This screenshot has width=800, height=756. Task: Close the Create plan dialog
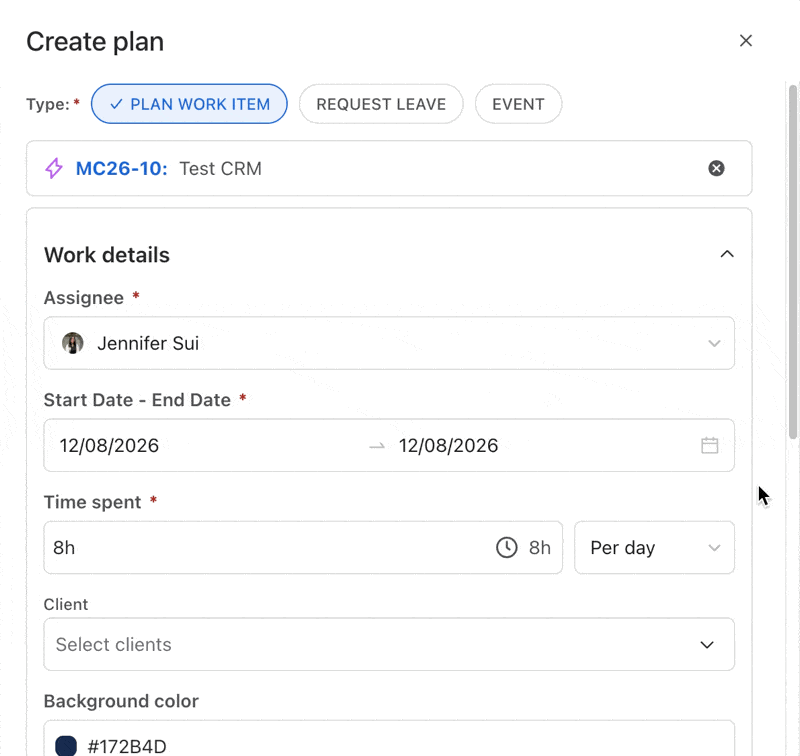(745, 41)
